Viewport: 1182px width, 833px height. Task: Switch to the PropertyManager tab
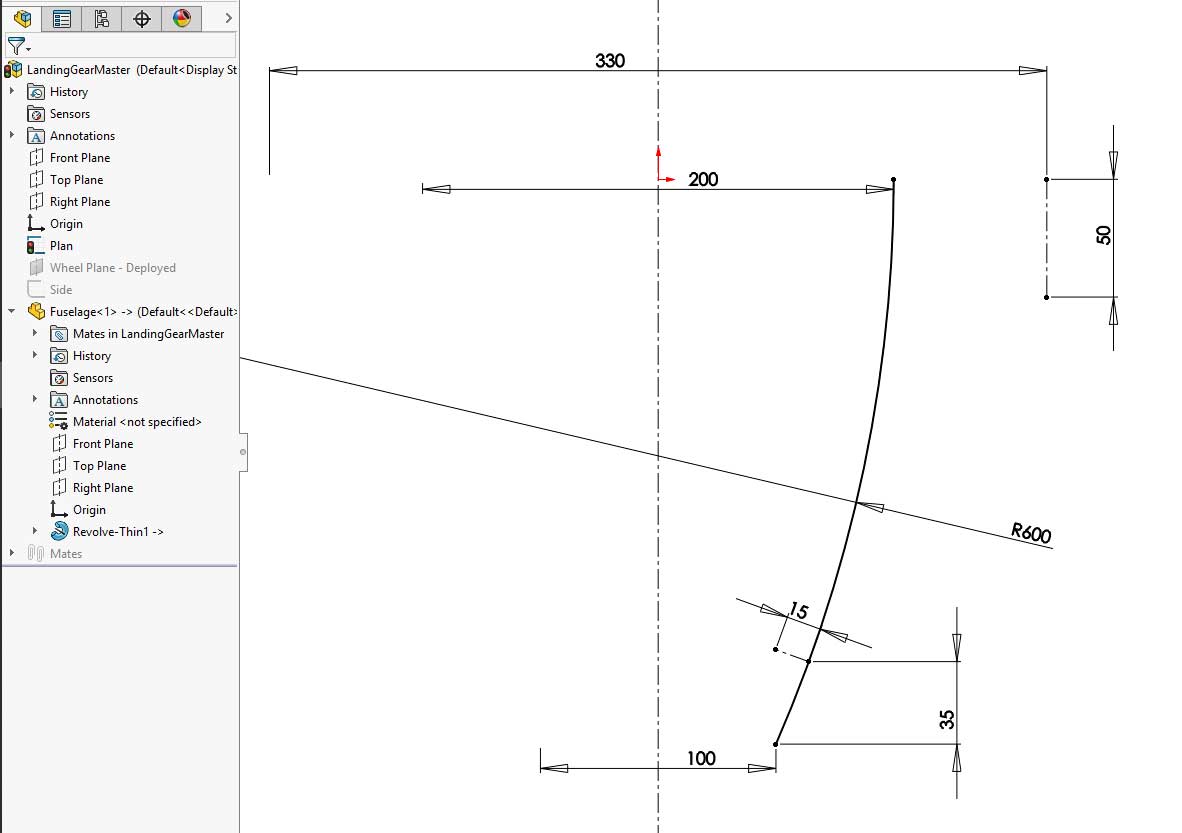[x=62, y=18]
